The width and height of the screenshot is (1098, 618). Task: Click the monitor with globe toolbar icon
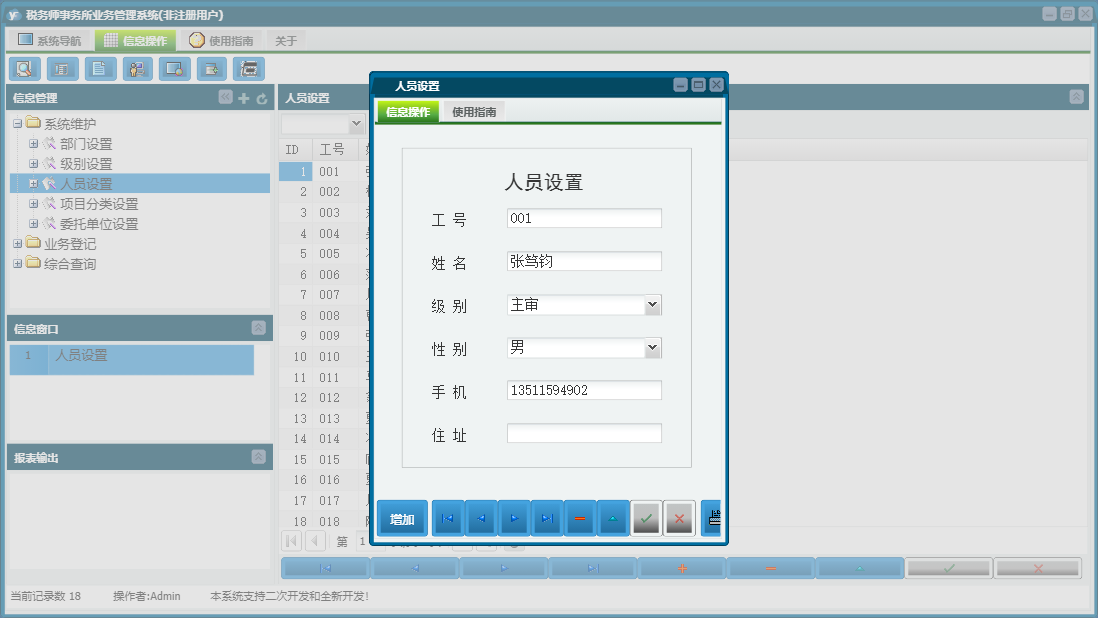click(x=174, y=69)
